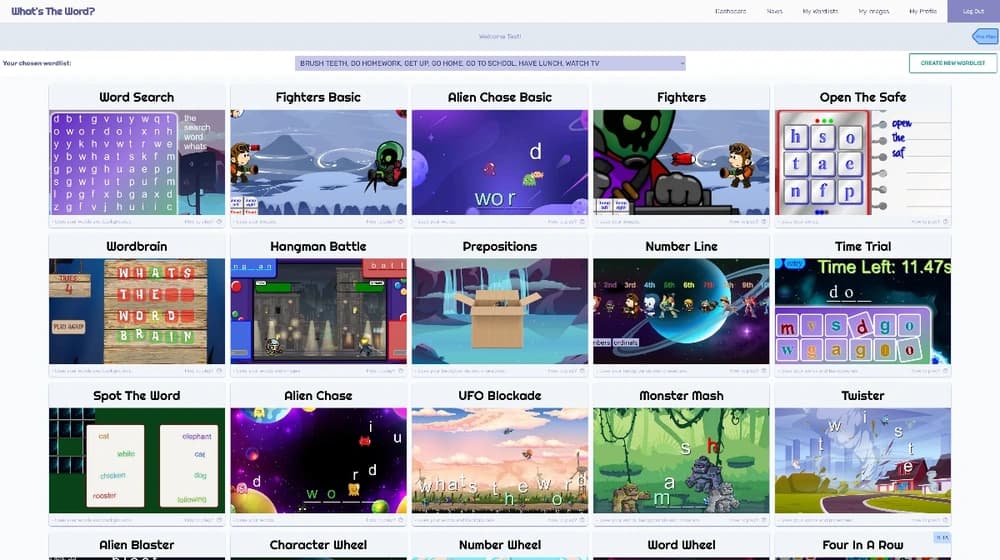This screenshot has width=1000, height=560.
Task: Open help icon on Fighters card
Action: pos(763,222)
